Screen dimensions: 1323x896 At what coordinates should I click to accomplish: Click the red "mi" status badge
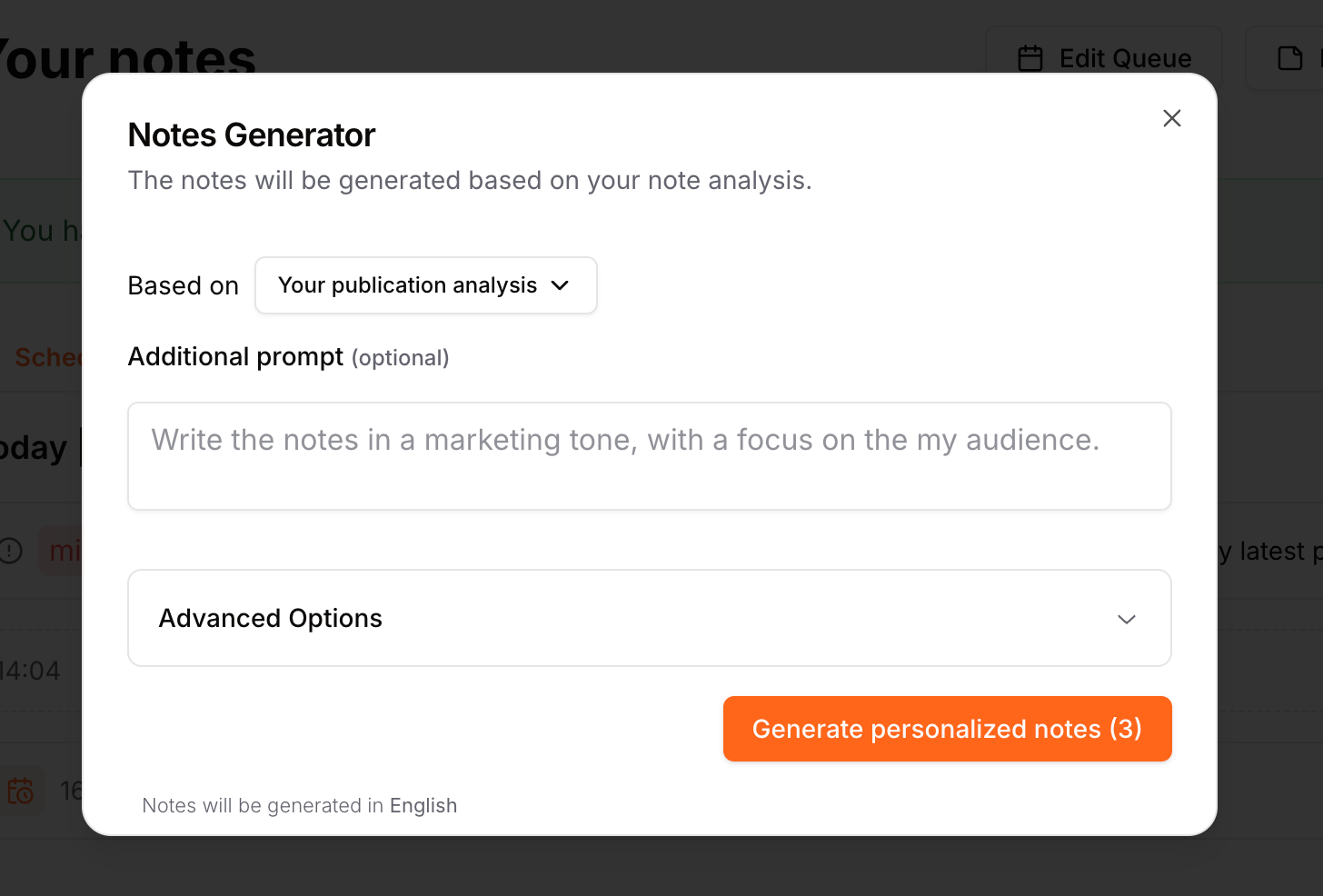point(64,551)
